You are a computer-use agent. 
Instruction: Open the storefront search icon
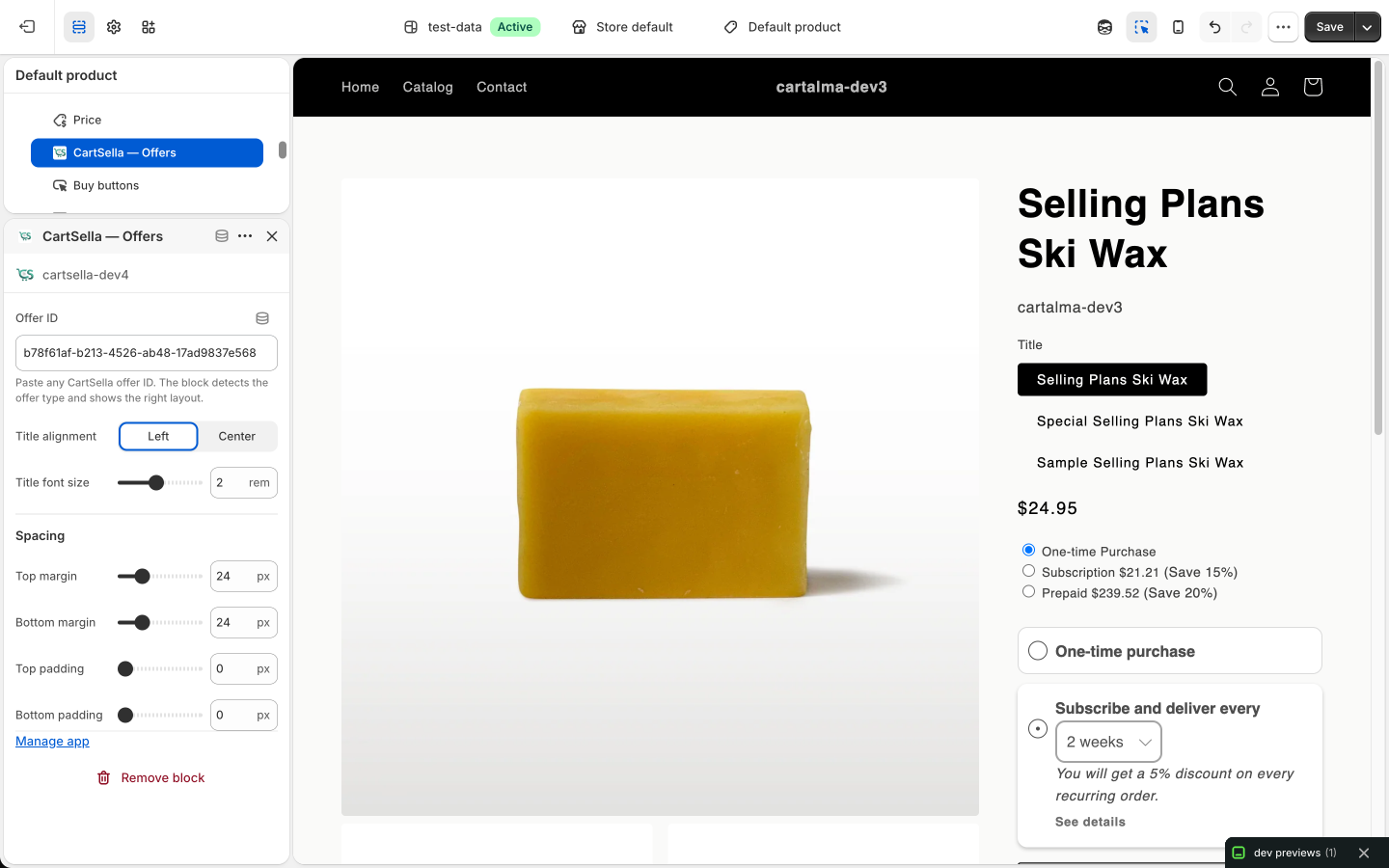point(1227,87)
